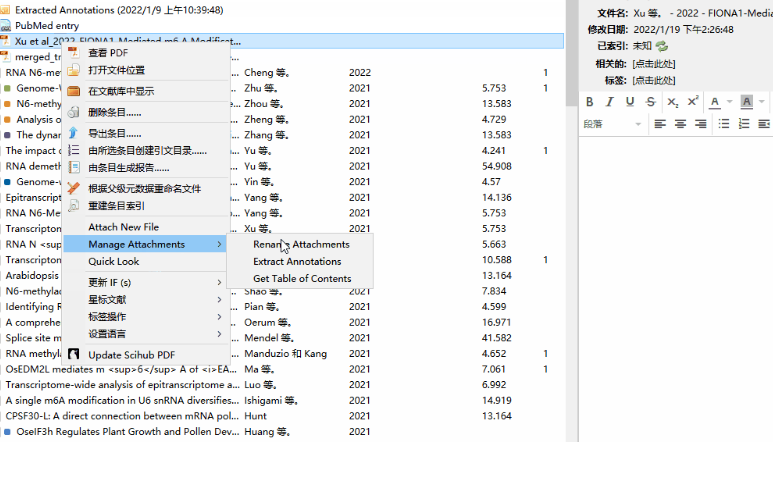This screenshot has height=480, width=773.
Task: Click the library box icon beside 在文献库中显示
Action: (x=73, y=91)
